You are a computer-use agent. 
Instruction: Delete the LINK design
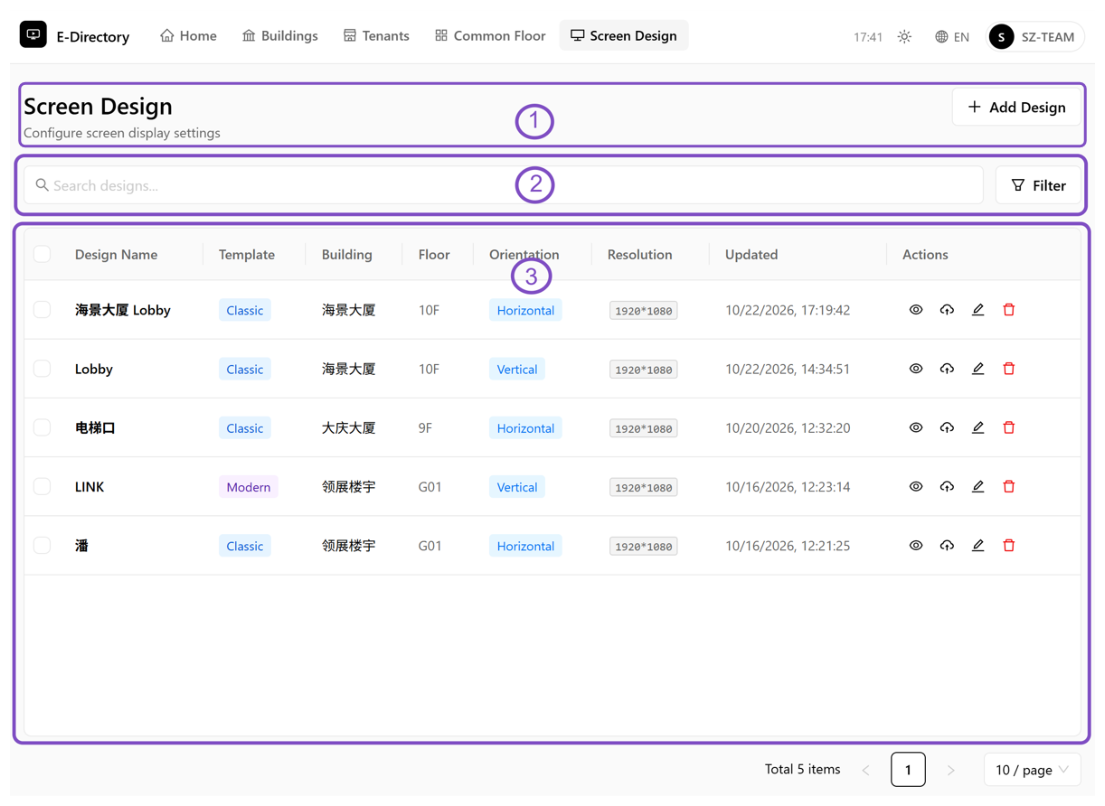pyautogui.click(x=1008, y=487)
